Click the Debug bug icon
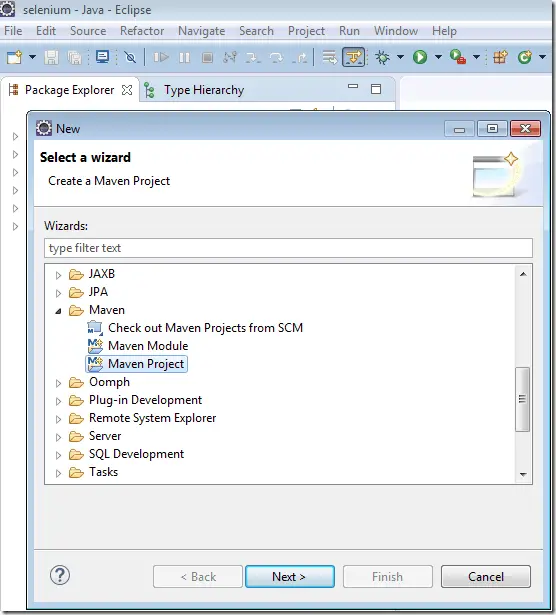556x615 pixels. pos(382,58)
